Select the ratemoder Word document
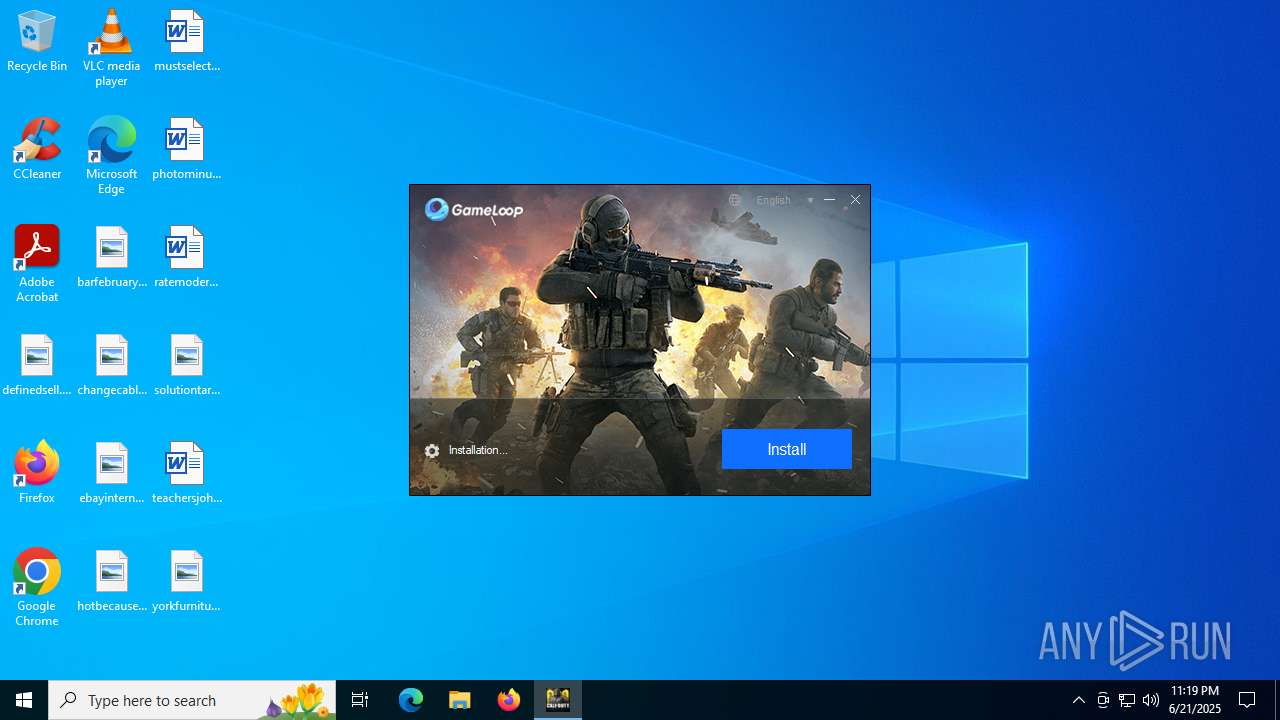Image resolution: width=1280 pixels, height=720 pixels. point(186,257)
